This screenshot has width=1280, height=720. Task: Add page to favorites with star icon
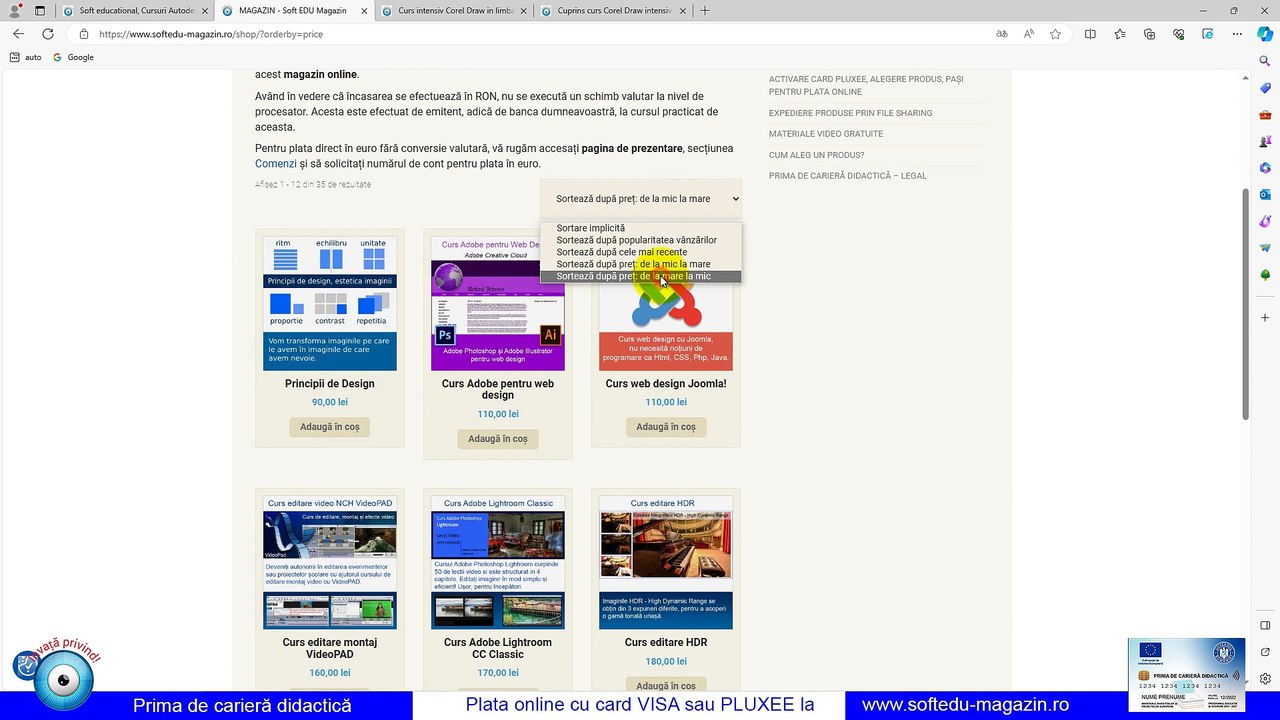click(x=1055, y=34)
